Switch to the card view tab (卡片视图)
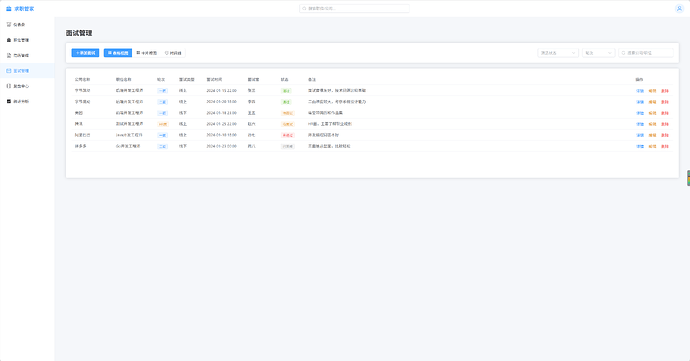Screen dimensions: 690x361 (147, 53)
